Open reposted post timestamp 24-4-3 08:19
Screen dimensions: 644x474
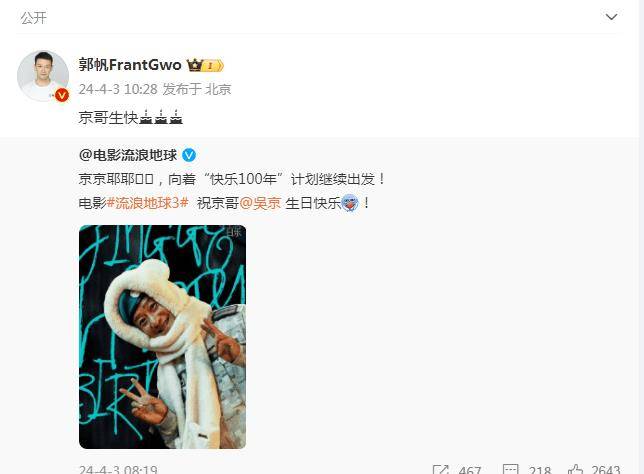point(118,469)
